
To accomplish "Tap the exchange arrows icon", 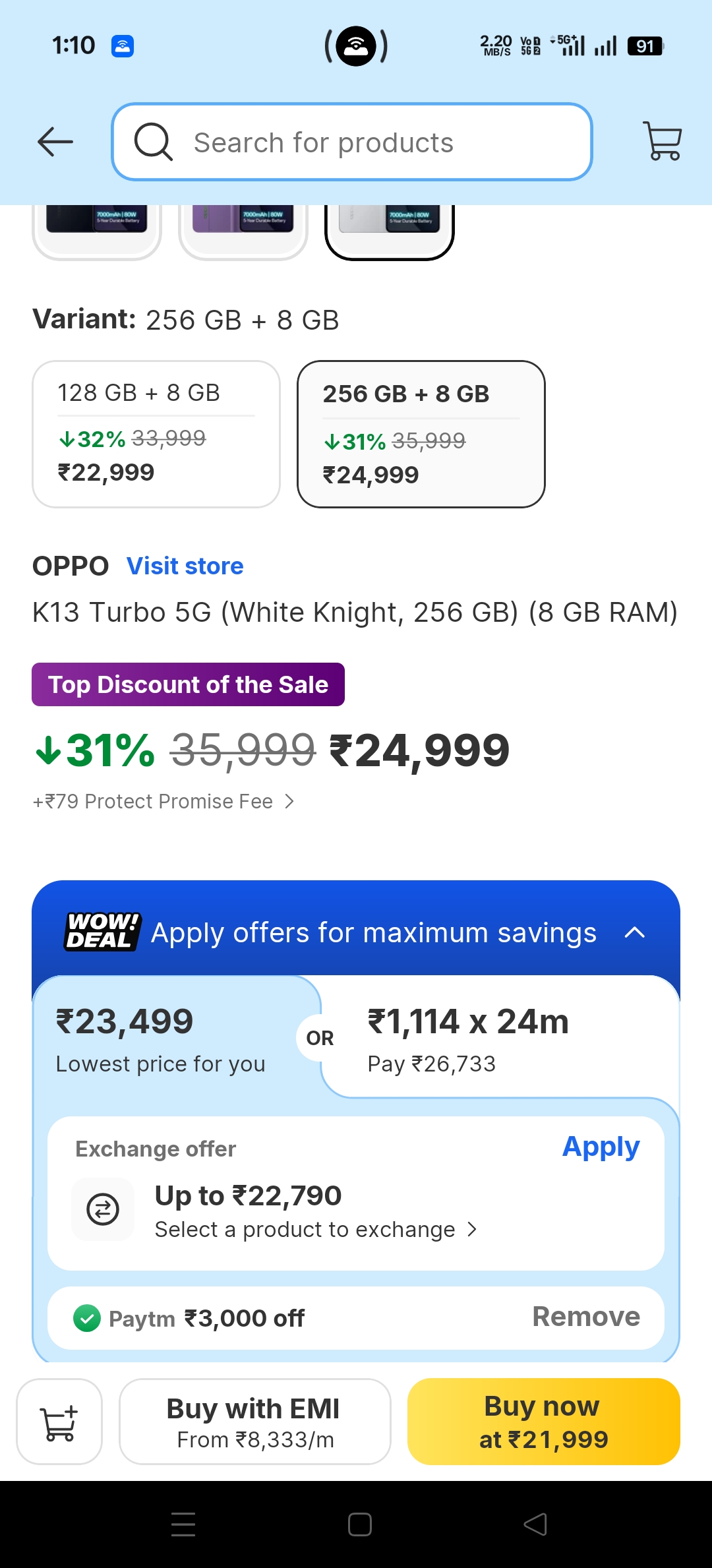I will (103, 1209).
